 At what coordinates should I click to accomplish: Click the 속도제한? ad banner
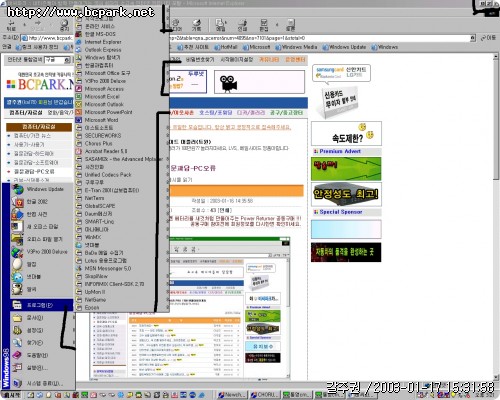(346, 134)
